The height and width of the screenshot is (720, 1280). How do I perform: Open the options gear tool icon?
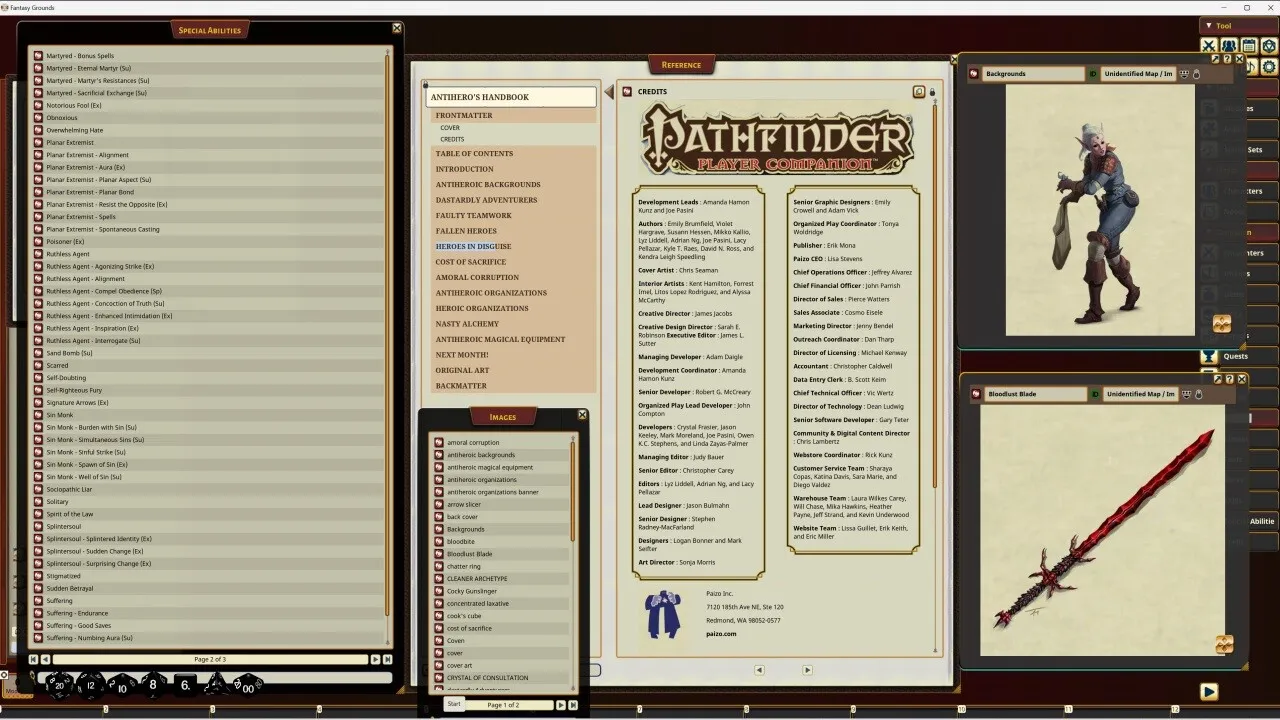[1269, 67]
